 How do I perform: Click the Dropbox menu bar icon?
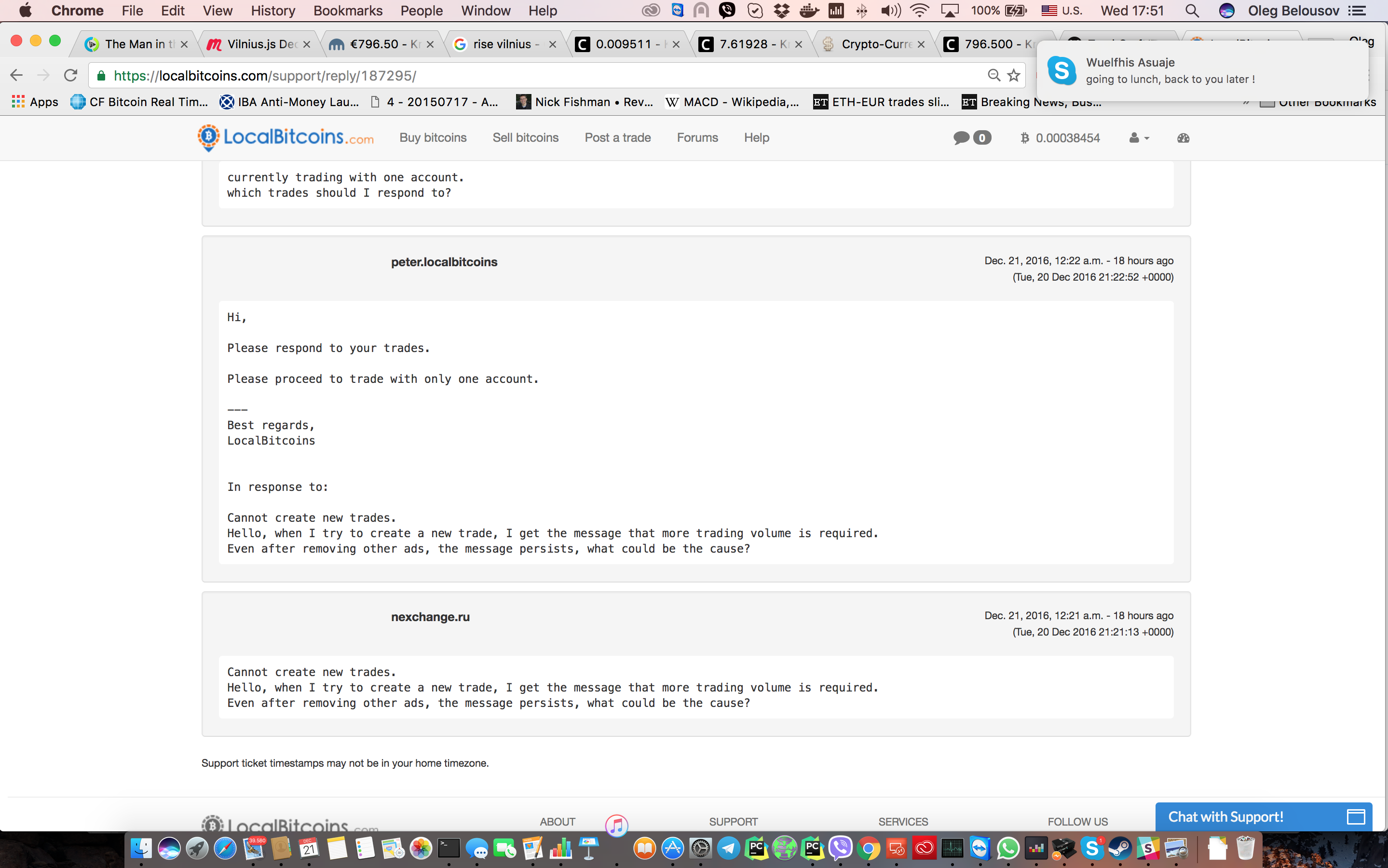781,10
